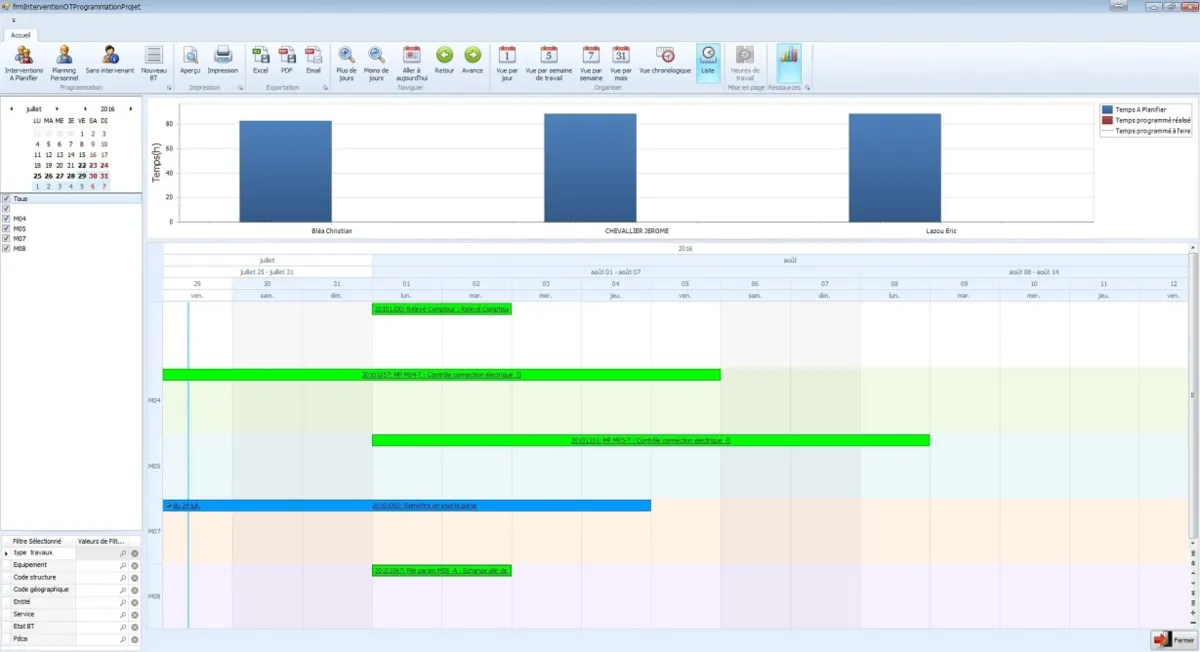Open task 20101067 Pile param M08-A
This screenshot has height=652, width=1200.
[441, 570]
